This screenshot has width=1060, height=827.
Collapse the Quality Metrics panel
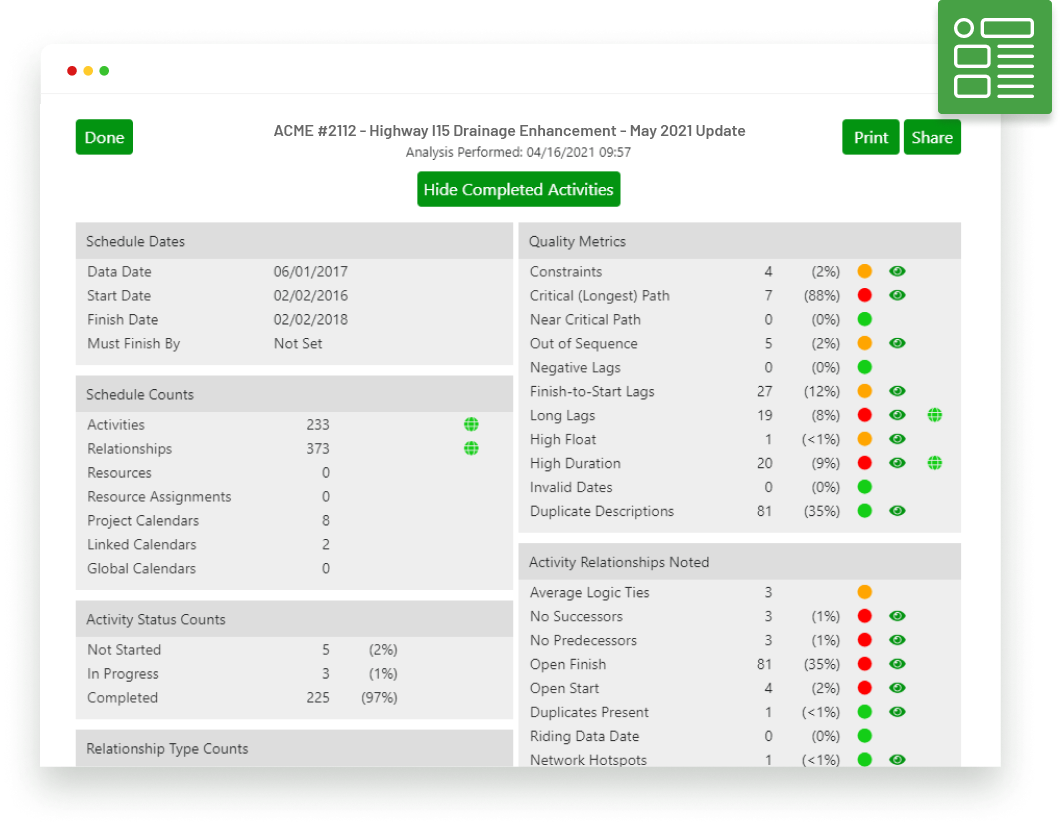coord(740,241)
